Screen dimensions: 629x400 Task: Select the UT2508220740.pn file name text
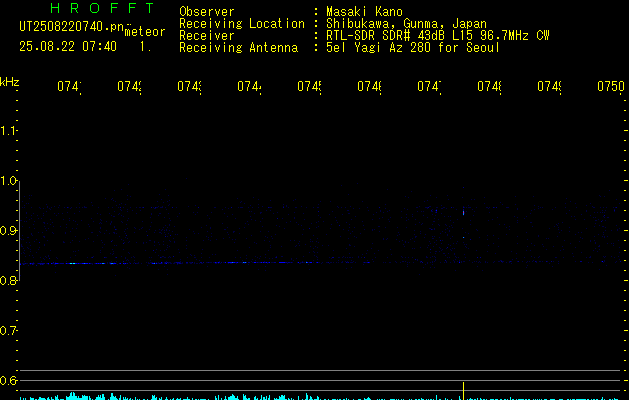pyautogui.click(x=72, y=27)
